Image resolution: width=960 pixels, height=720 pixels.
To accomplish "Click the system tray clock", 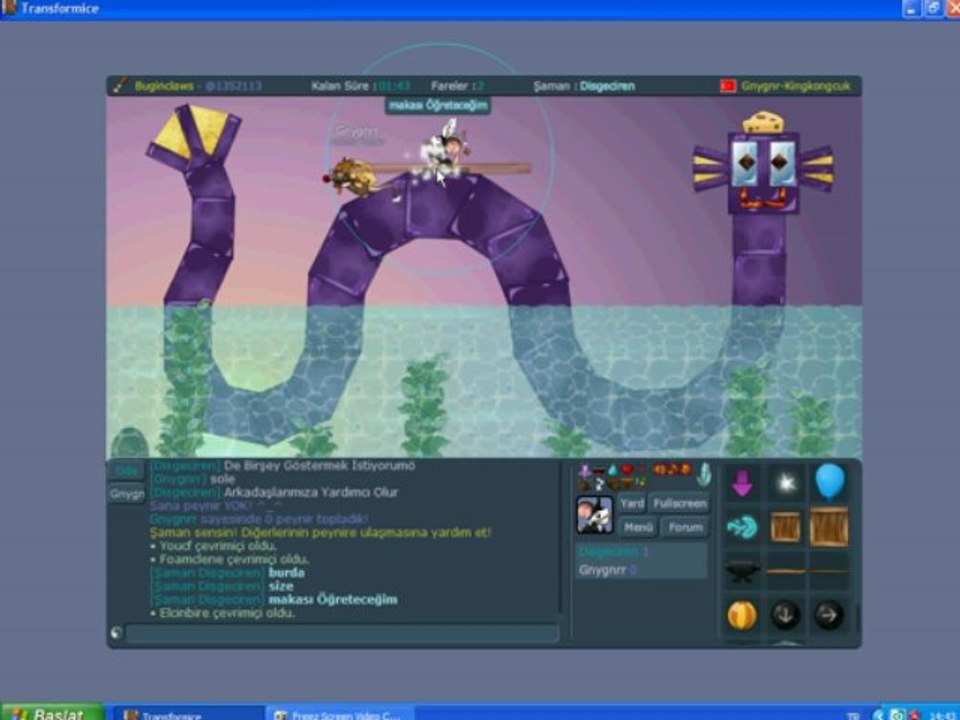I will tap(943, 715).
